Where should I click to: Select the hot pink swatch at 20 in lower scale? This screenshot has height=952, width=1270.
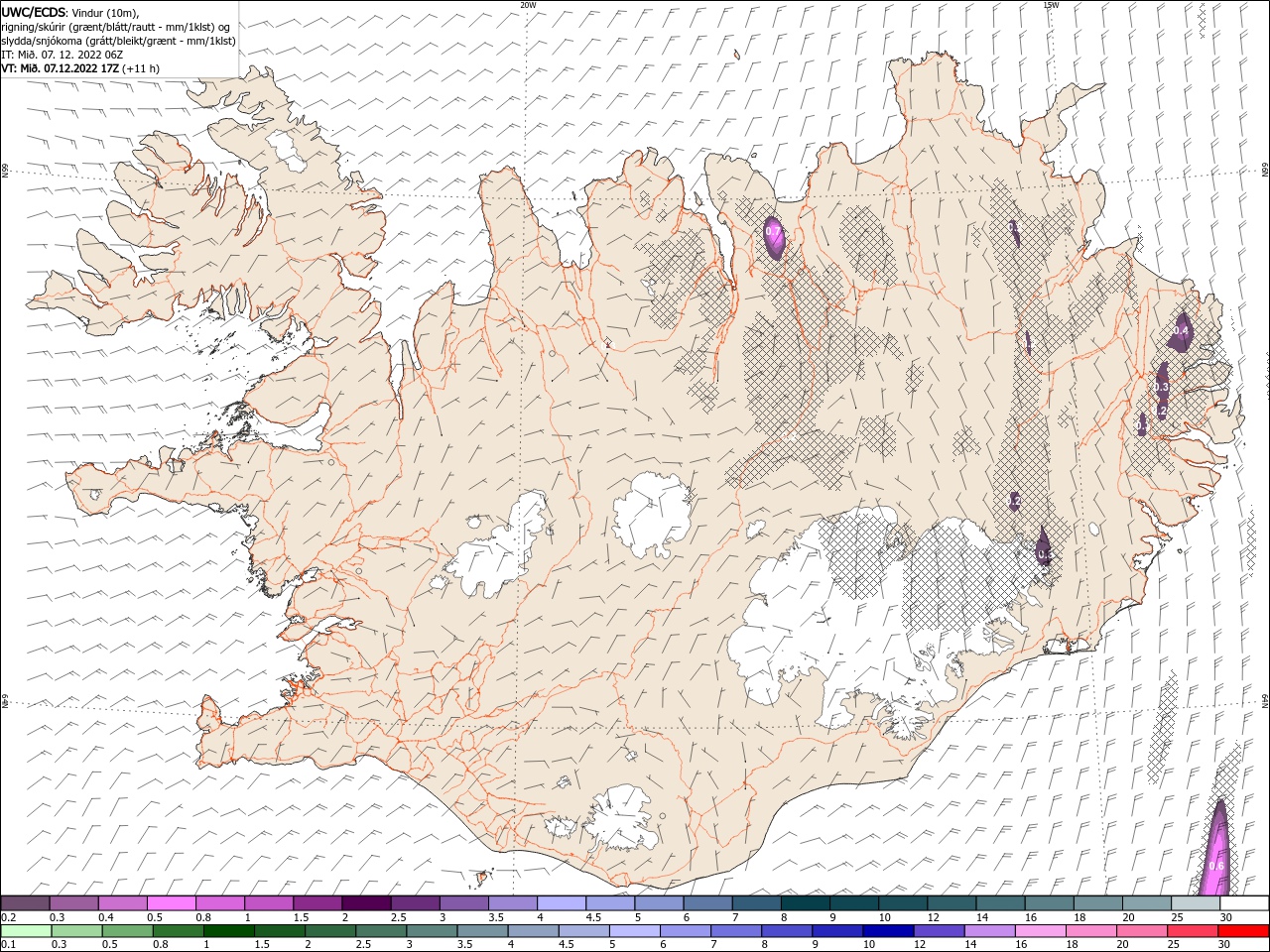[1140, 931]
